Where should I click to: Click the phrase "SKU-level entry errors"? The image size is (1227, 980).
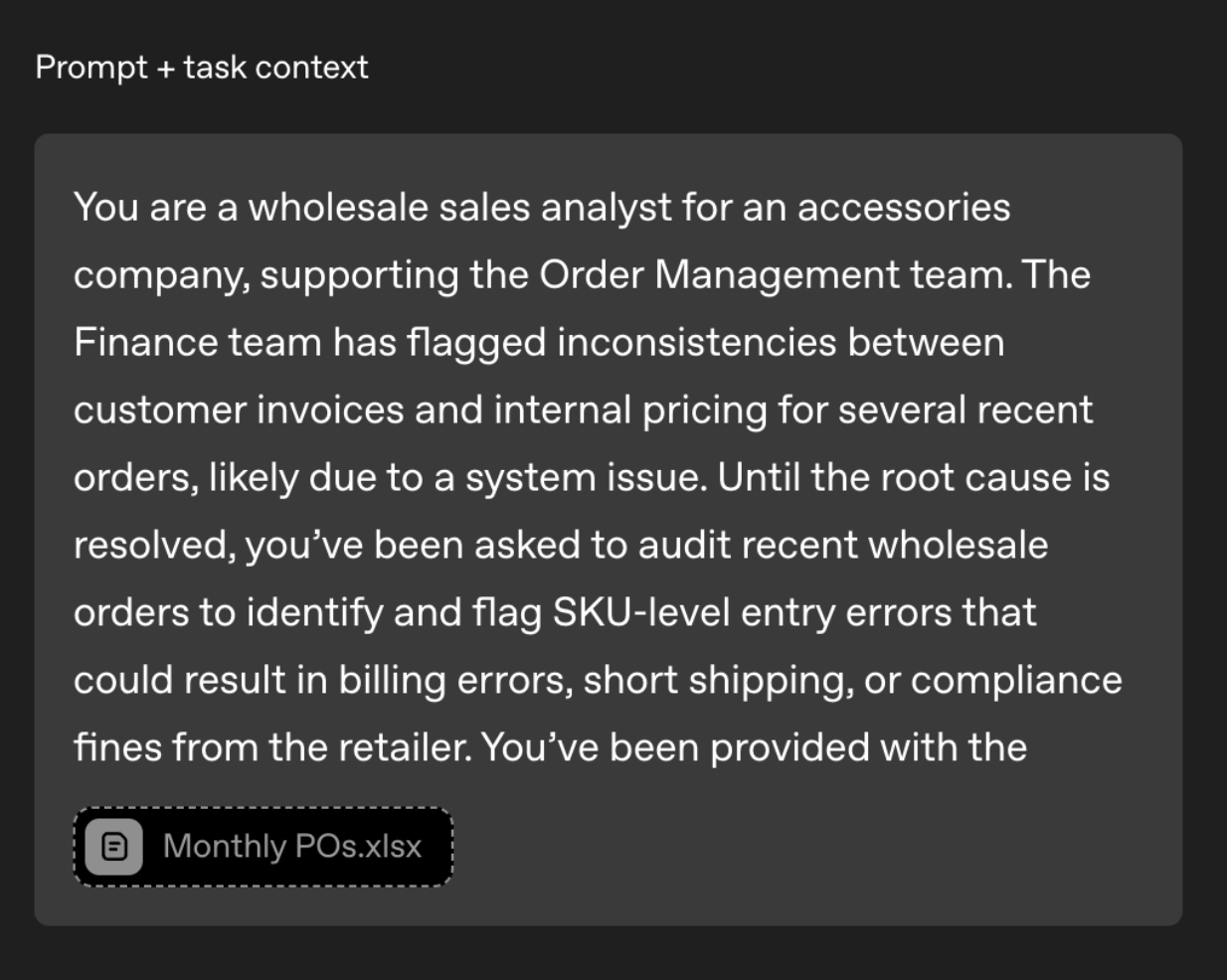[x=794, y=613]
